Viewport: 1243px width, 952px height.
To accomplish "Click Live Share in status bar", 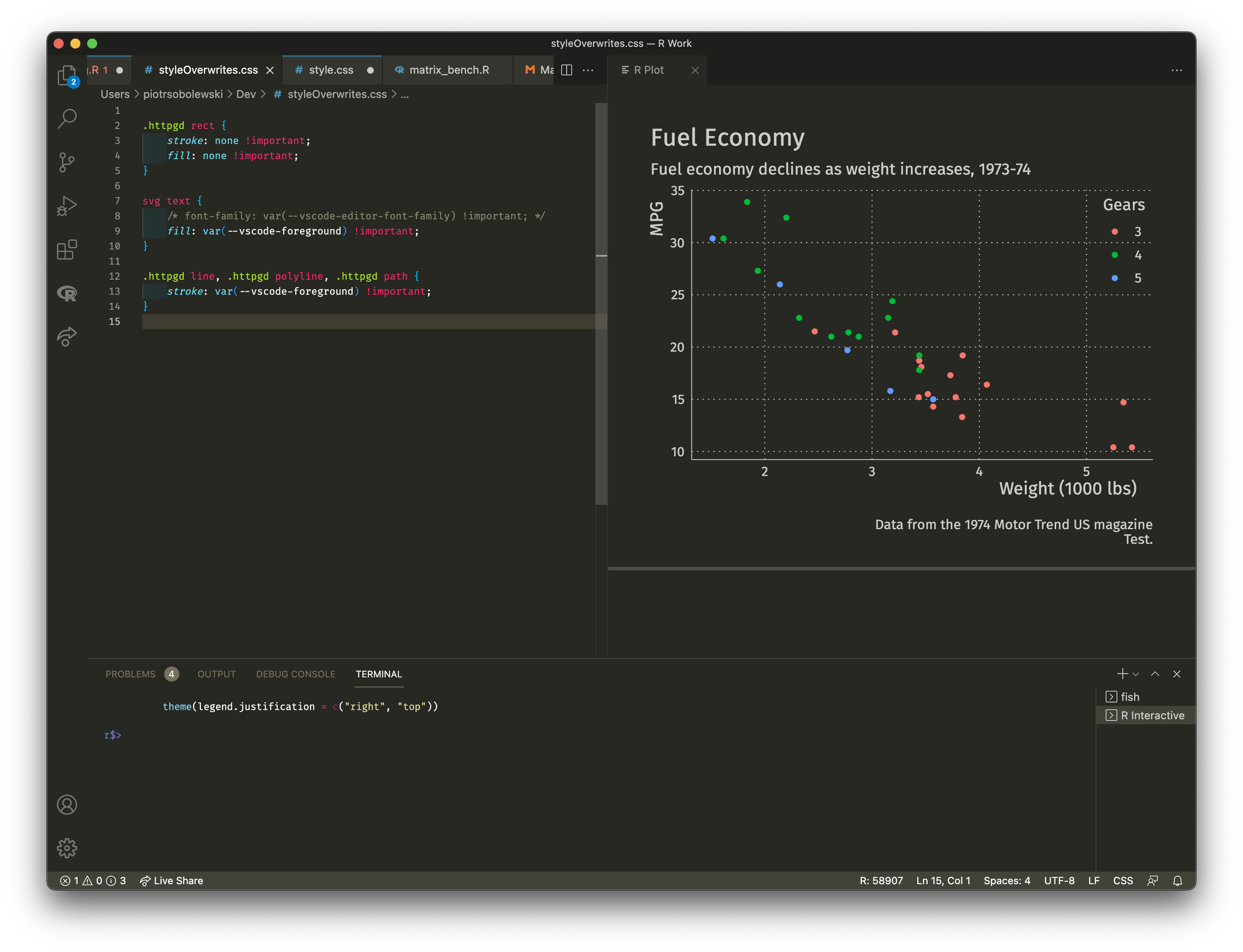I will [x=171, y=880].
